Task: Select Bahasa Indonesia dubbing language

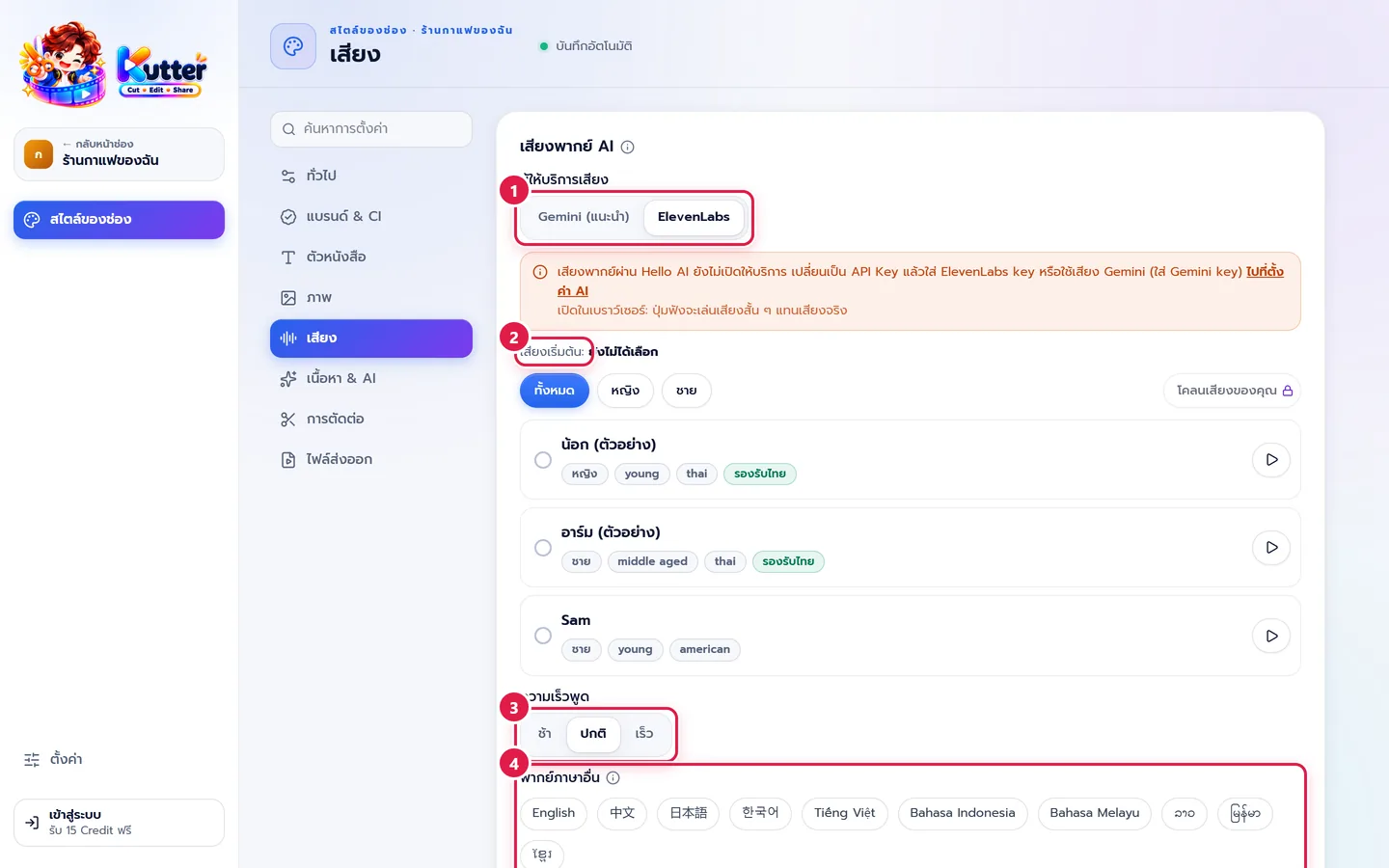Action: (963, 813)
